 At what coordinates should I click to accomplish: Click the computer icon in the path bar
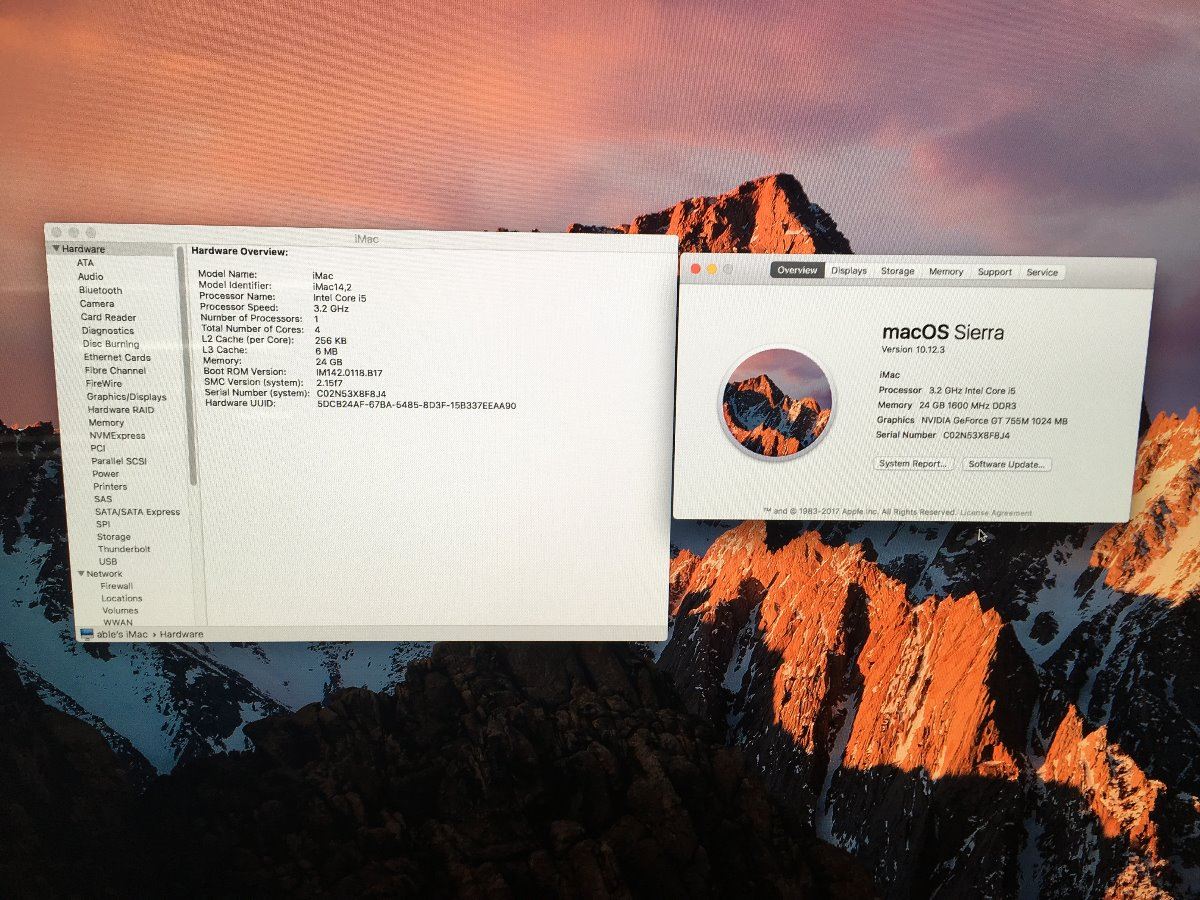[x=87, y=634]
